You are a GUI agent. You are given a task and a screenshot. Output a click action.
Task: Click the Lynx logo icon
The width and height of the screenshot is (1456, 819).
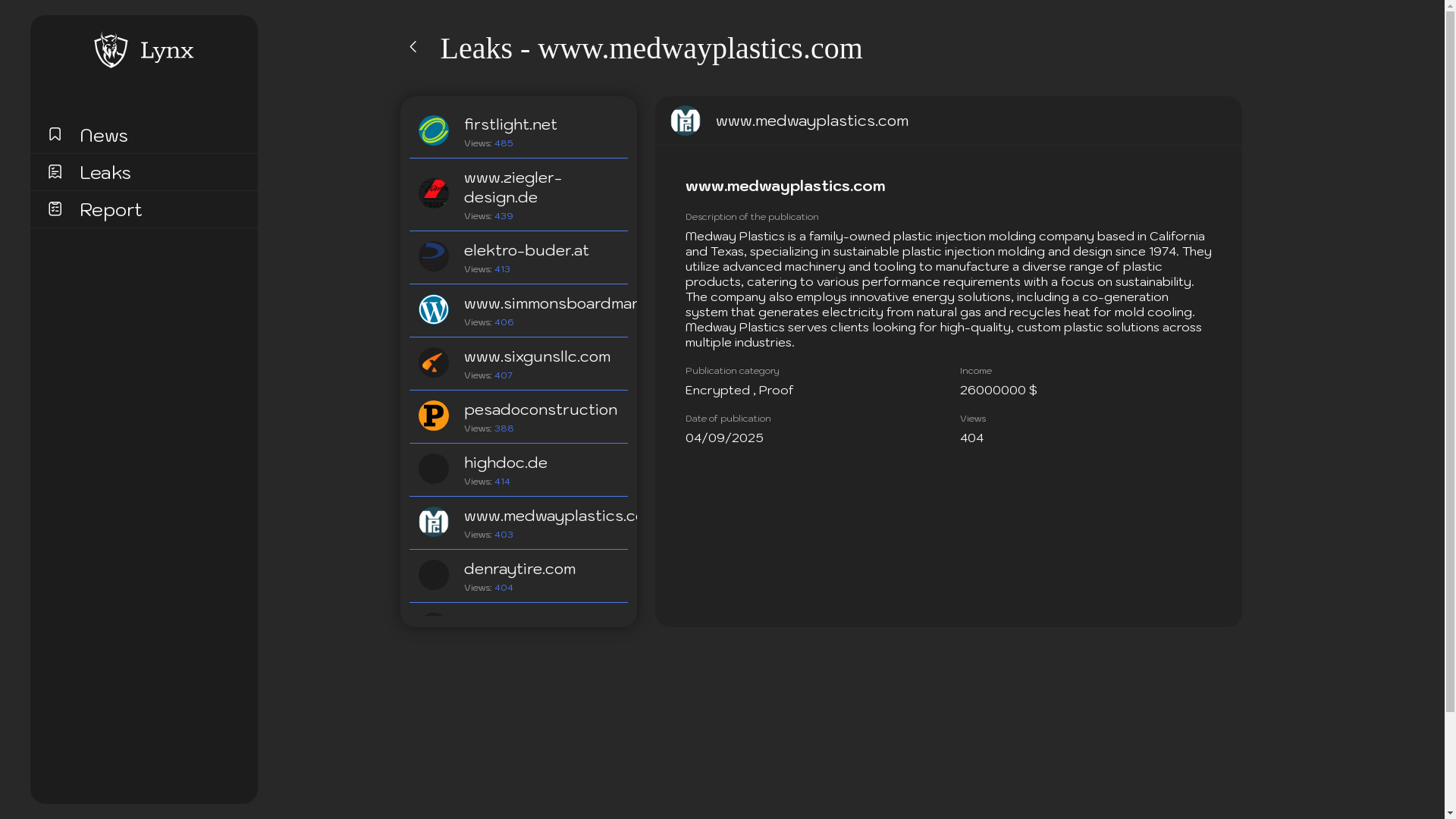[111, 50]
